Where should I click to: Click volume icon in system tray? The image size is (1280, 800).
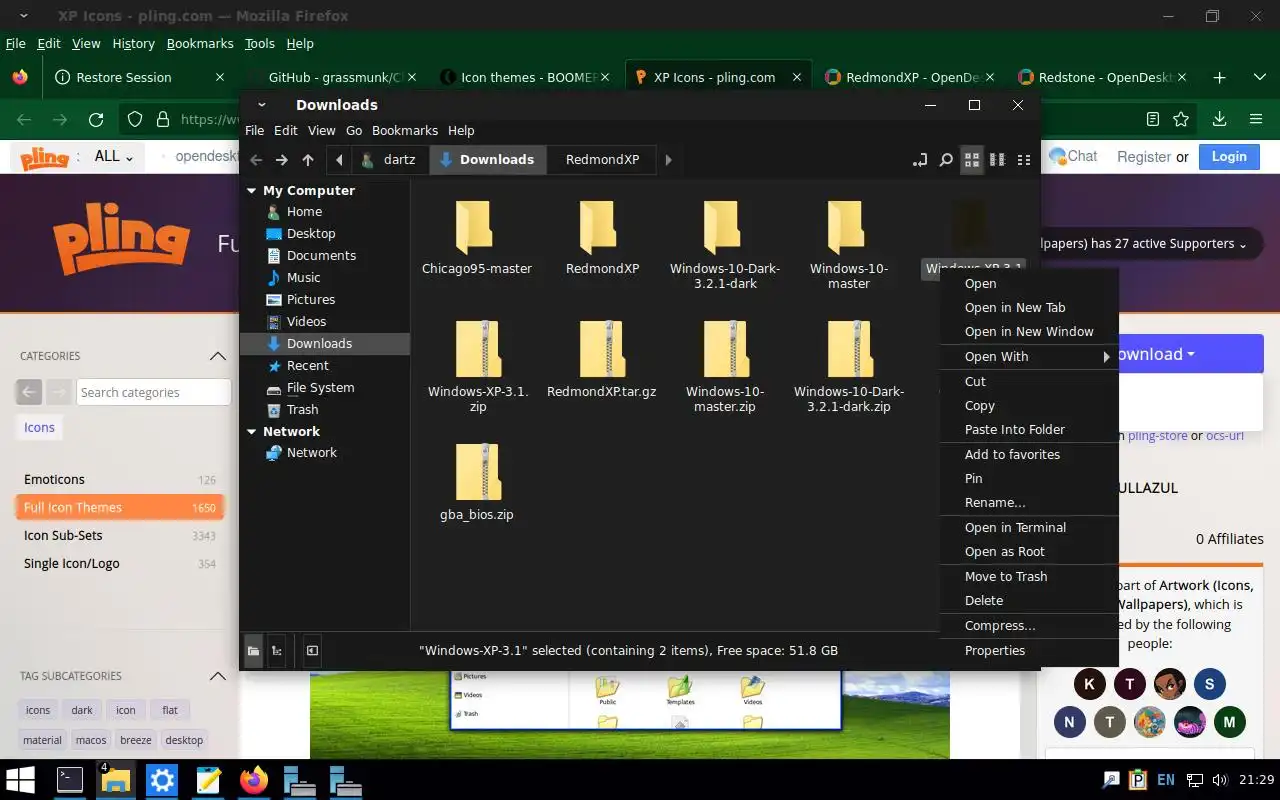tap(1219, 780)
